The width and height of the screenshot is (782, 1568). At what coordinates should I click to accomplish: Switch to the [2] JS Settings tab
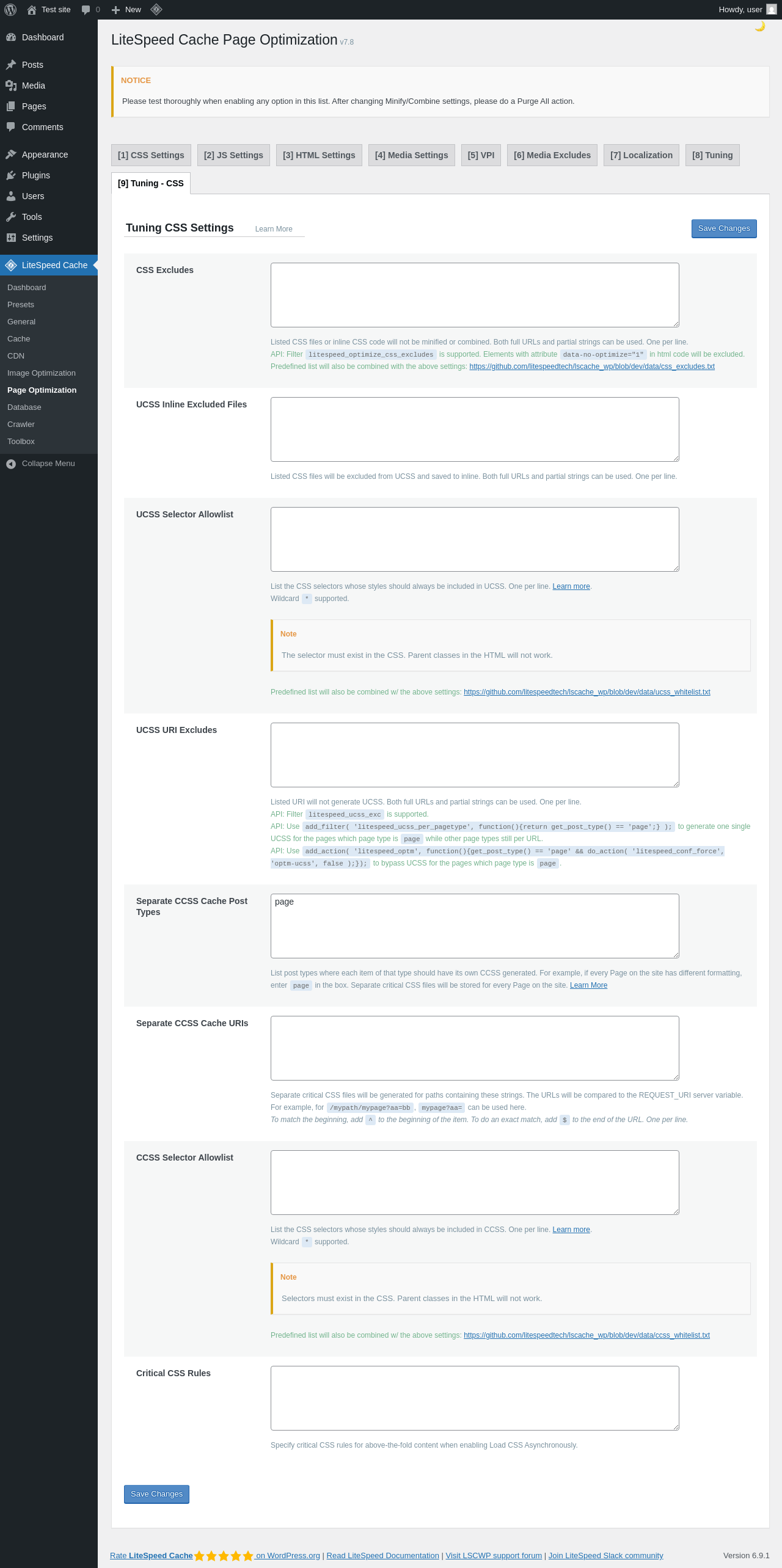point(233,155)
